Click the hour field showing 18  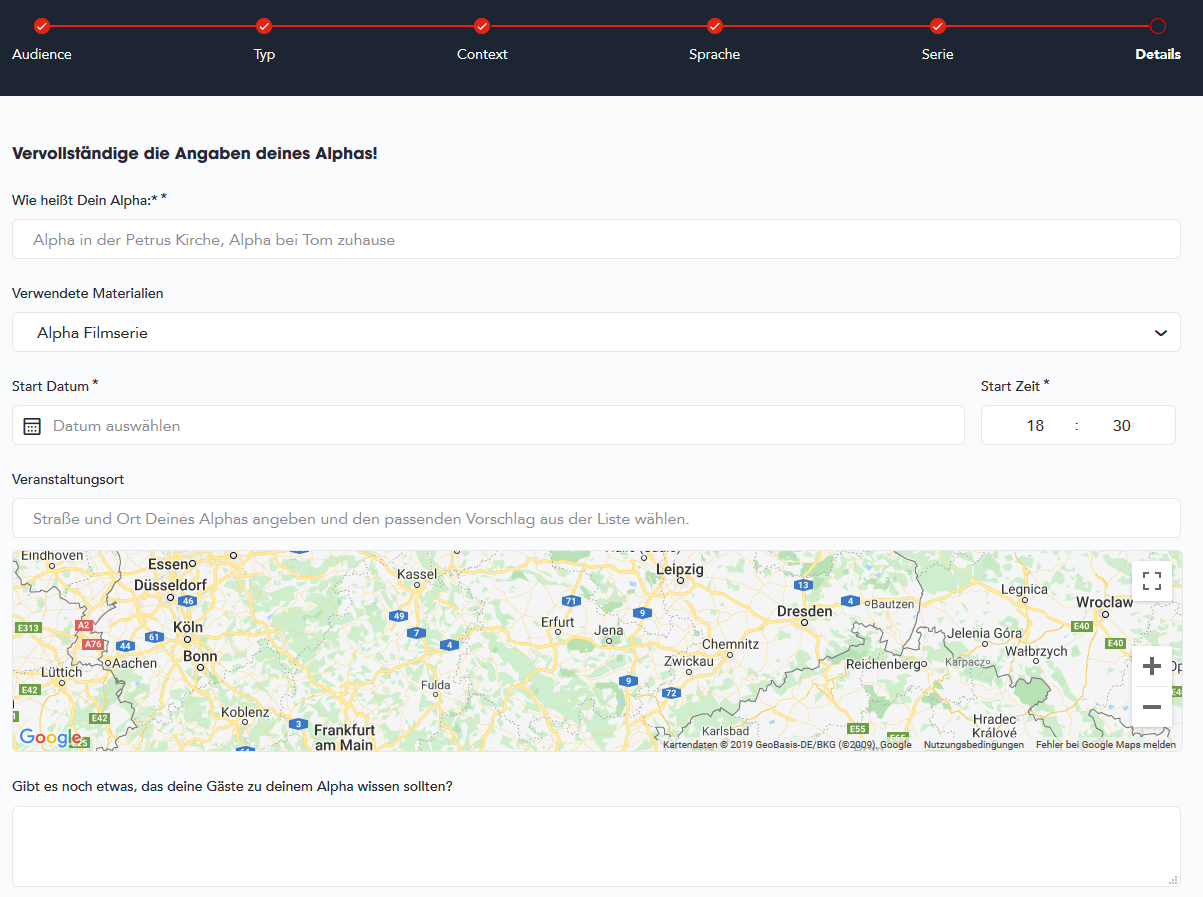(x=1035, y=425)
